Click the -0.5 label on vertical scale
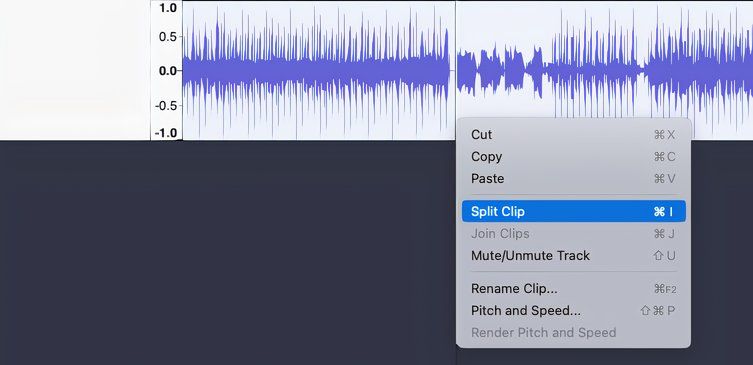The width and height of the screenshot is (753, 365). (166, 106)
